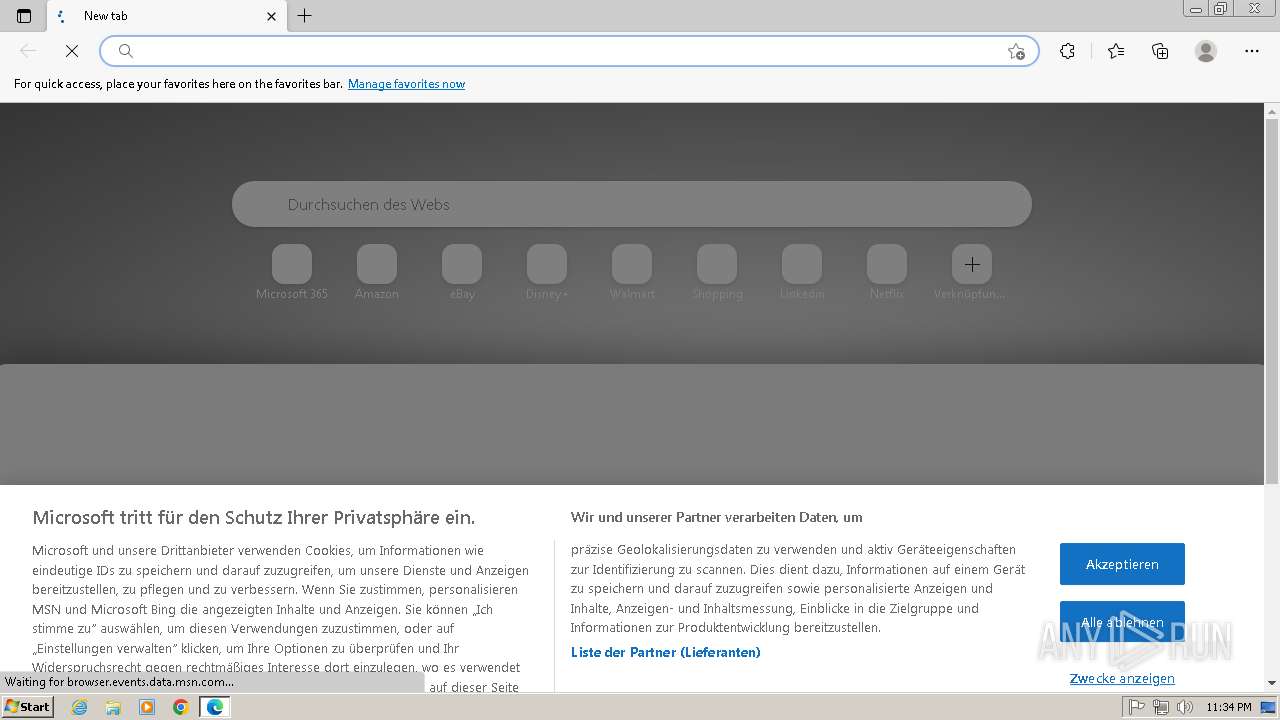Click the Alle ablehnen button
The image size is (1280, 720).
[1122, 622]
